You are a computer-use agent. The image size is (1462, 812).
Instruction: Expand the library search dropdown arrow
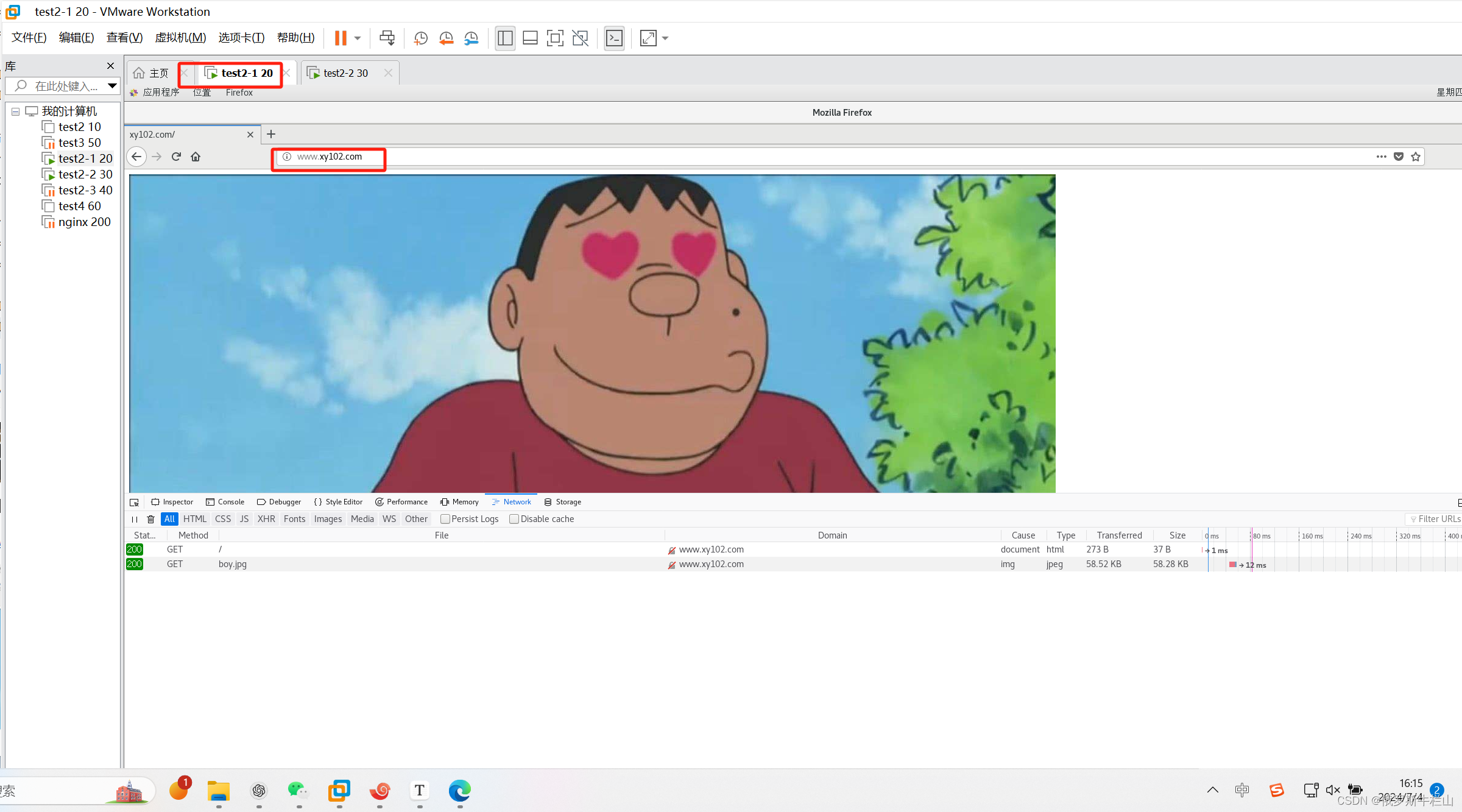112,86
